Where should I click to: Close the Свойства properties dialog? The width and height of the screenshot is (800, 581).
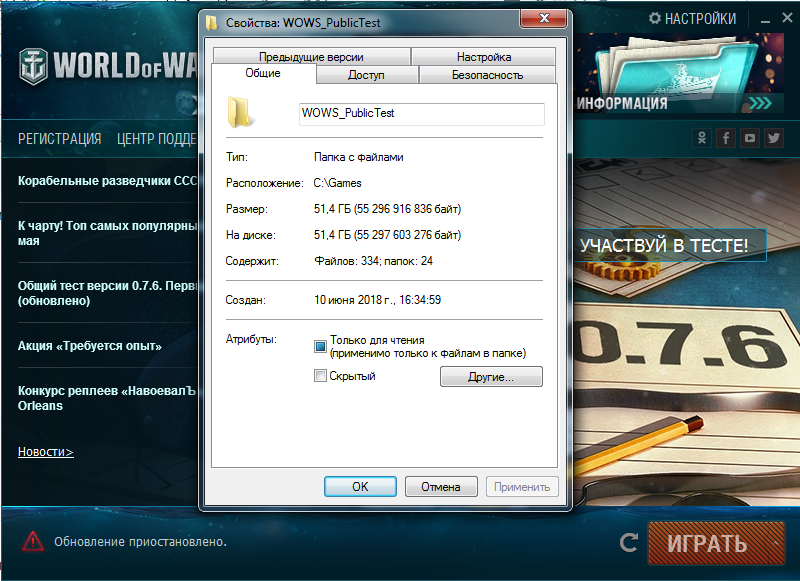544,19
